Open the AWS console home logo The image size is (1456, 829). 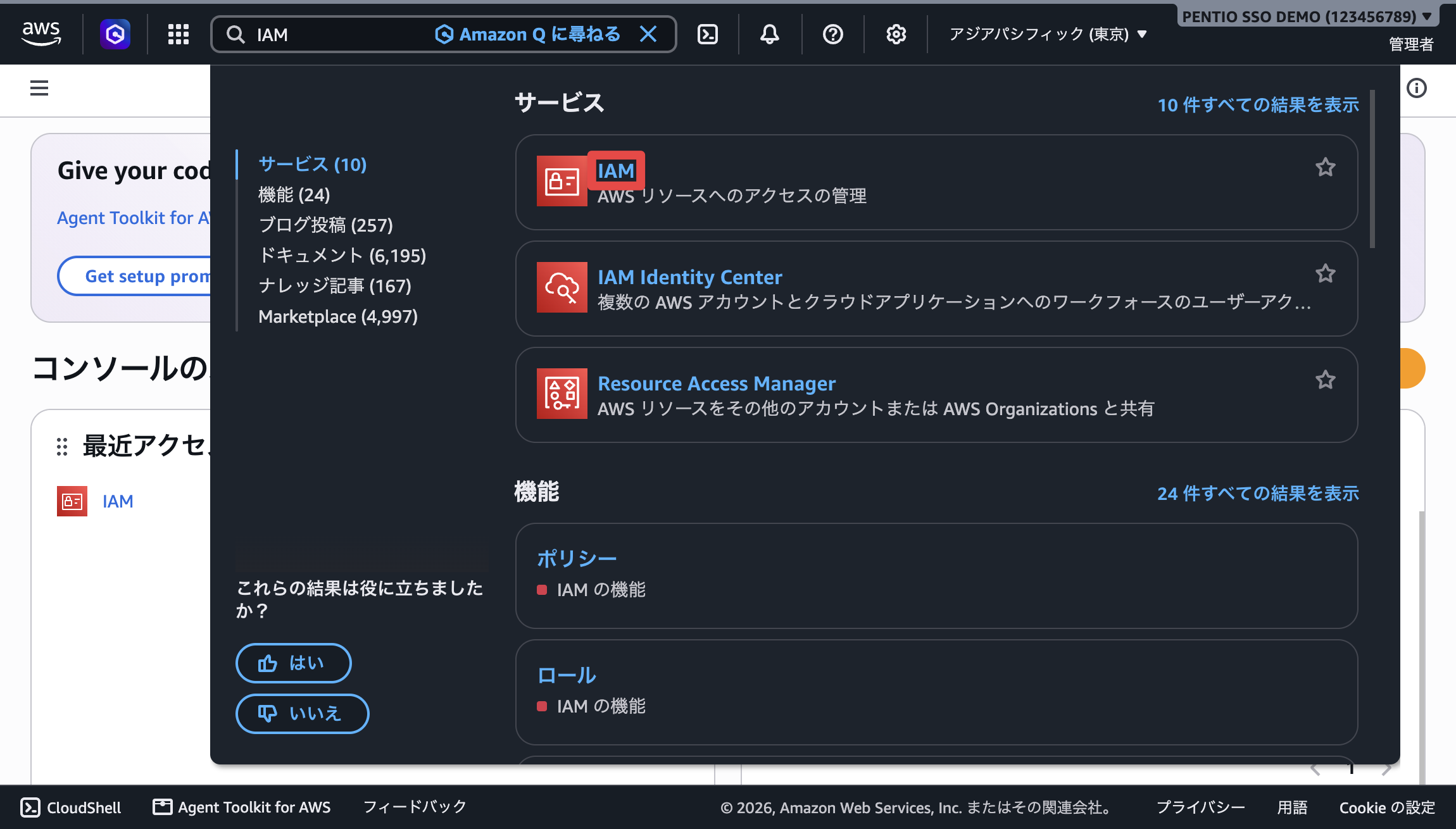point(41,34)
